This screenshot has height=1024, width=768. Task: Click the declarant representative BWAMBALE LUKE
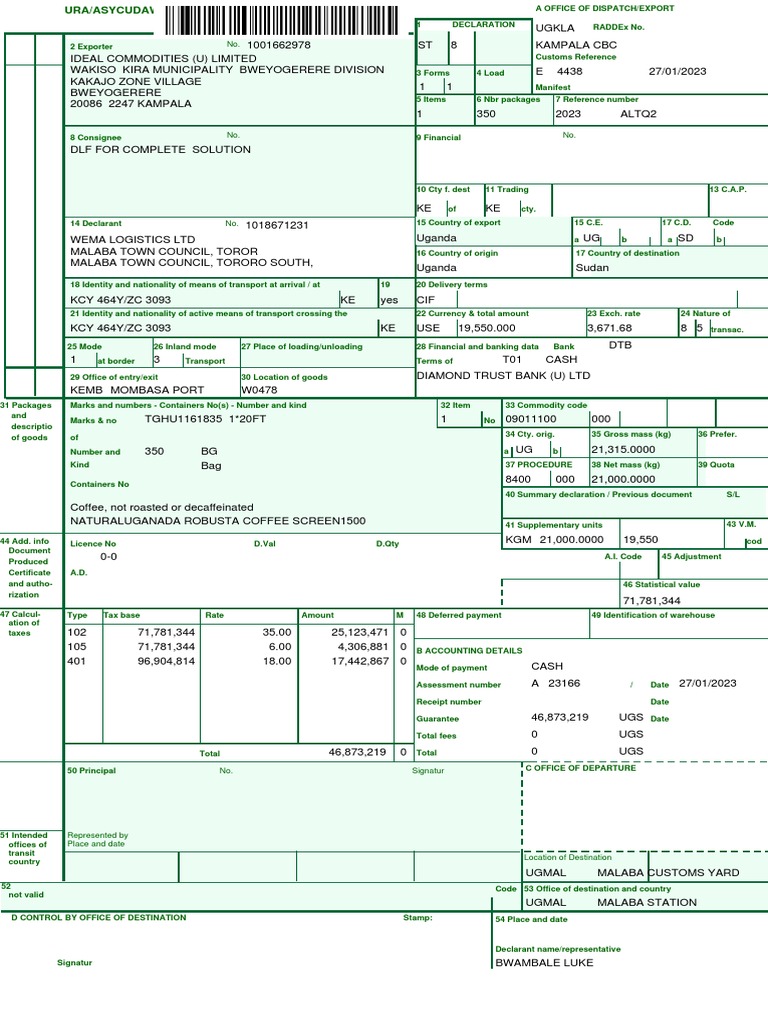coord(544,963)
